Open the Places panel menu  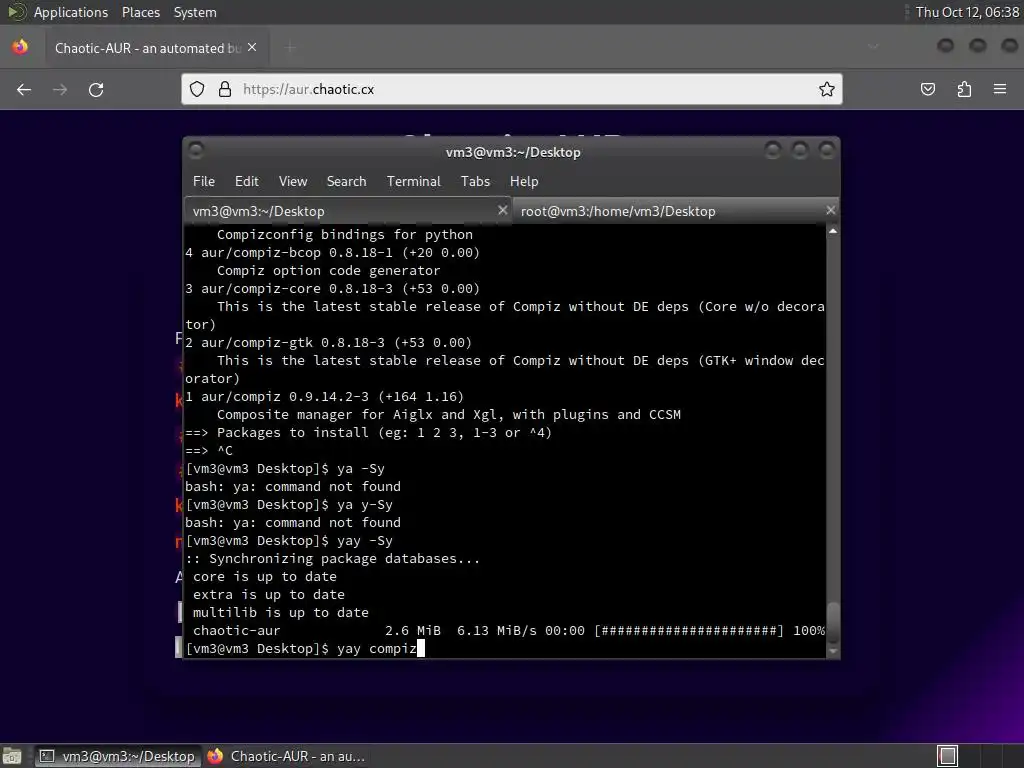(140, 12)
